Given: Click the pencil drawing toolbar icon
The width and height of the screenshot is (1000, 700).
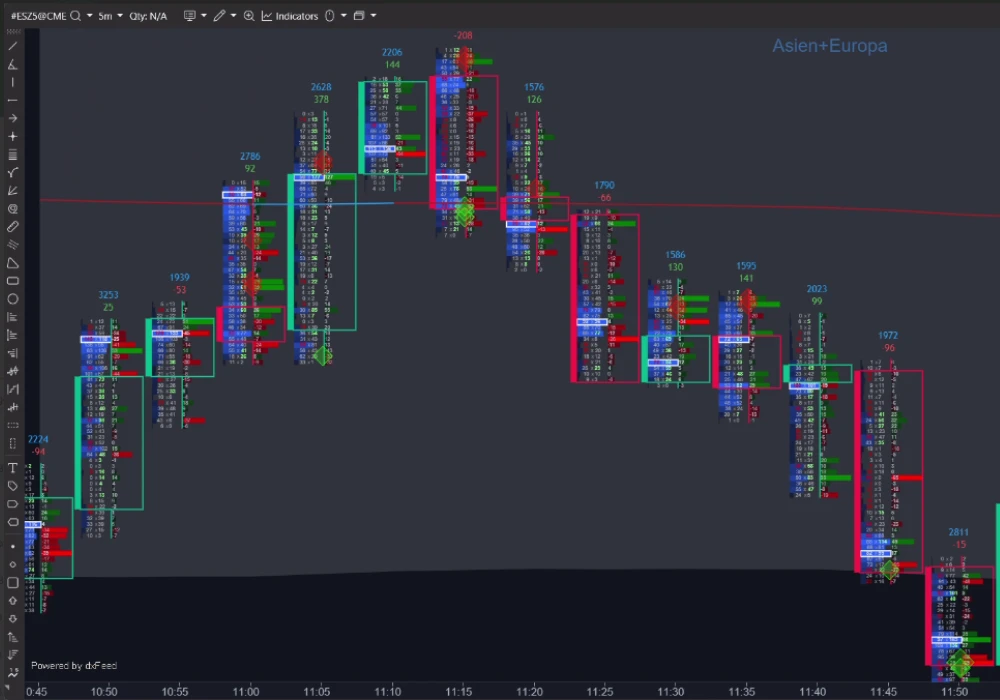Looking at the screenshot, I should pos(219,16).
